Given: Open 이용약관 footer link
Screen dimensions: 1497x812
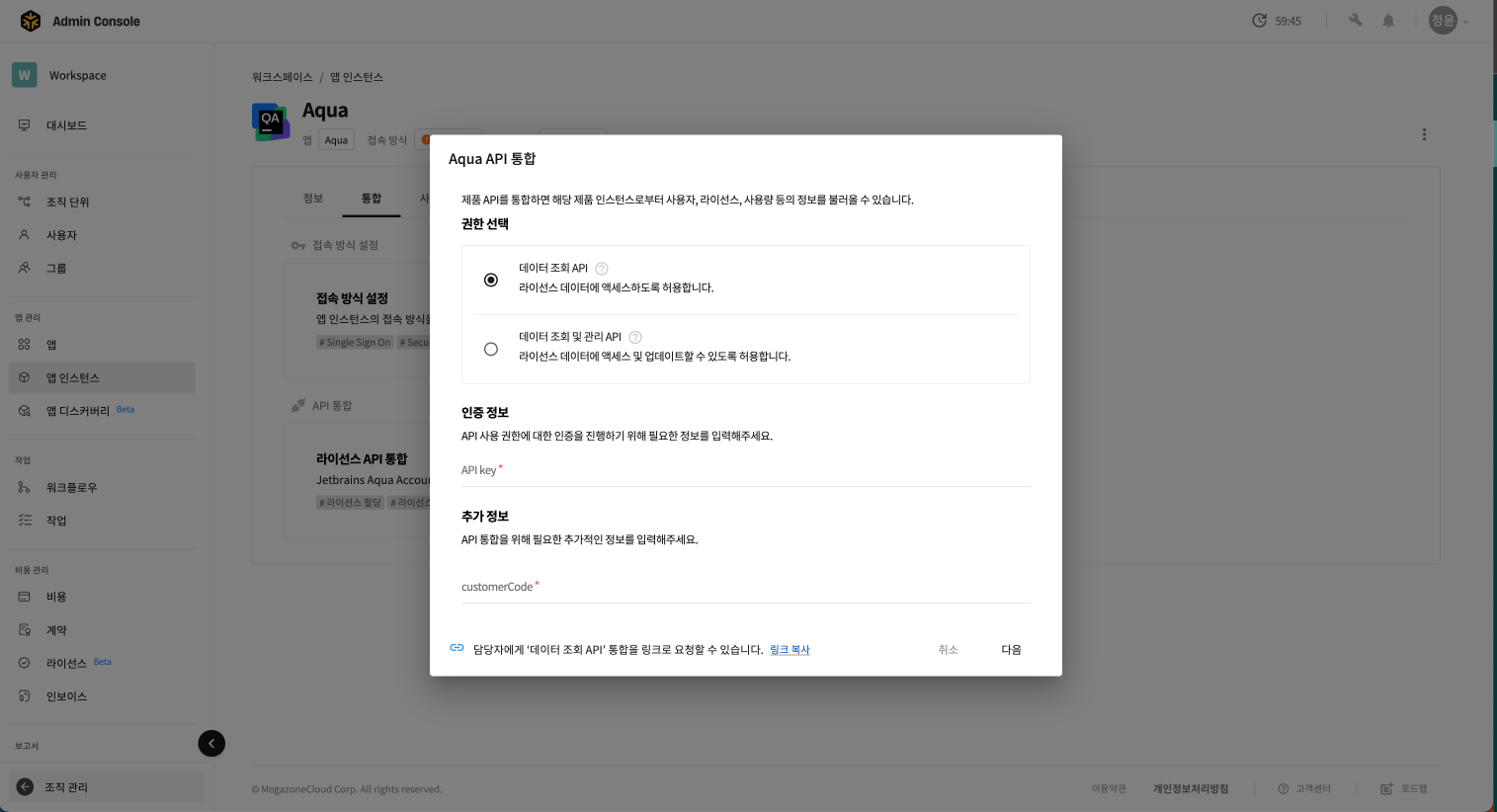Looking at the screenshot, I should point(1109,788).
